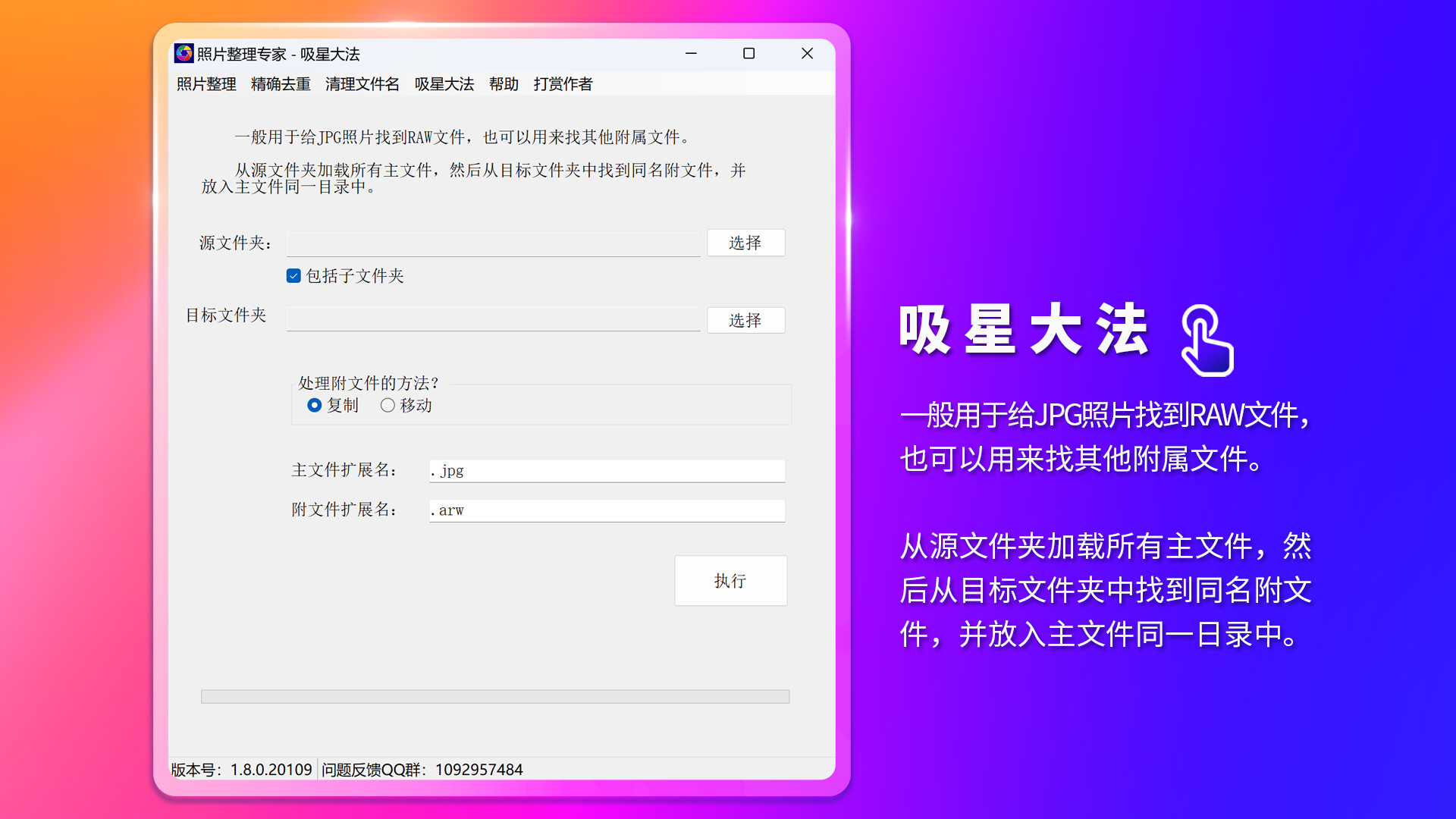
Task: Open the 帮助 menu
Action: (x=503, y=84)
